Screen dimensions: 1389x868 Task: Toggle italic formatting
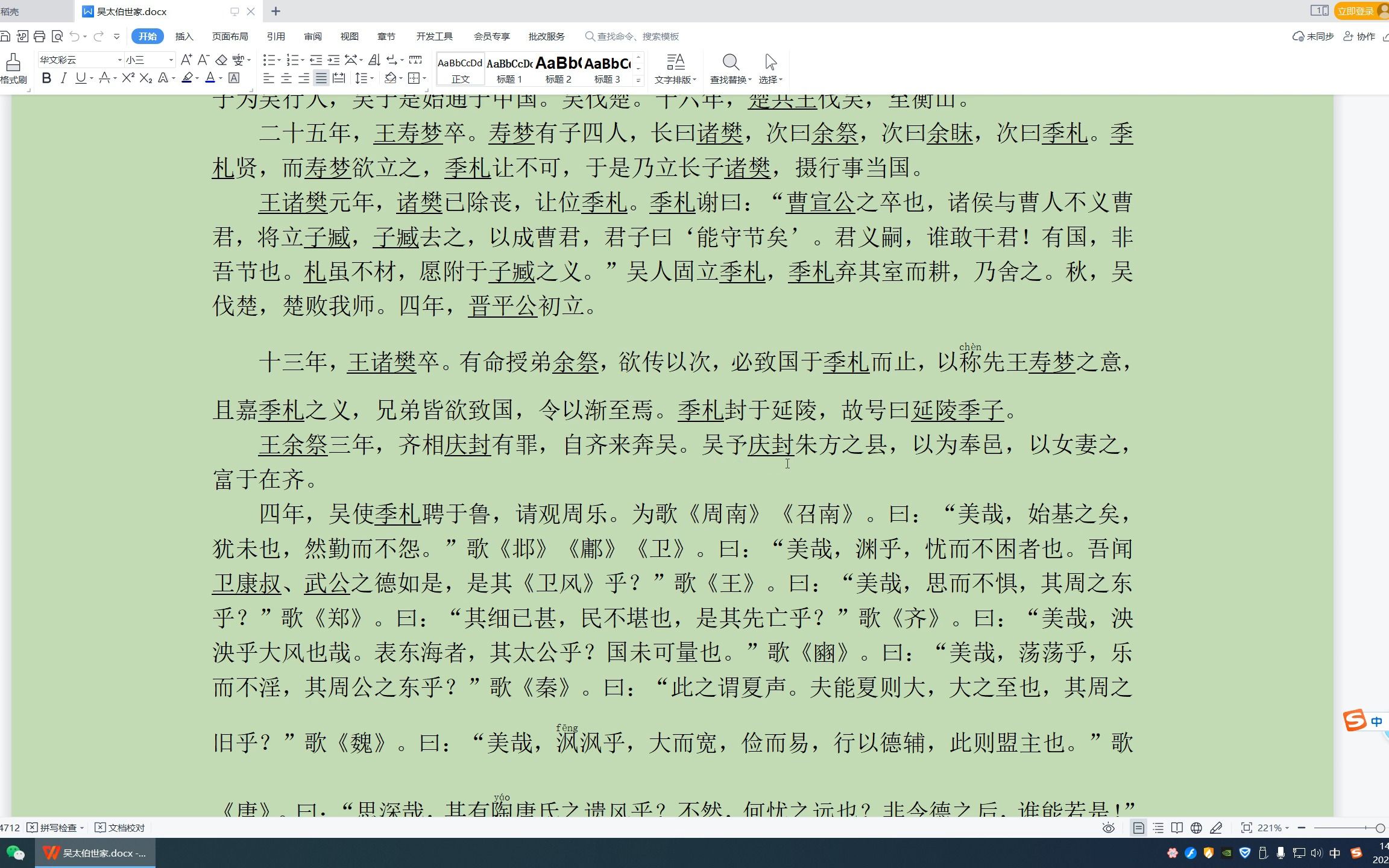click(x=63, y=78)
